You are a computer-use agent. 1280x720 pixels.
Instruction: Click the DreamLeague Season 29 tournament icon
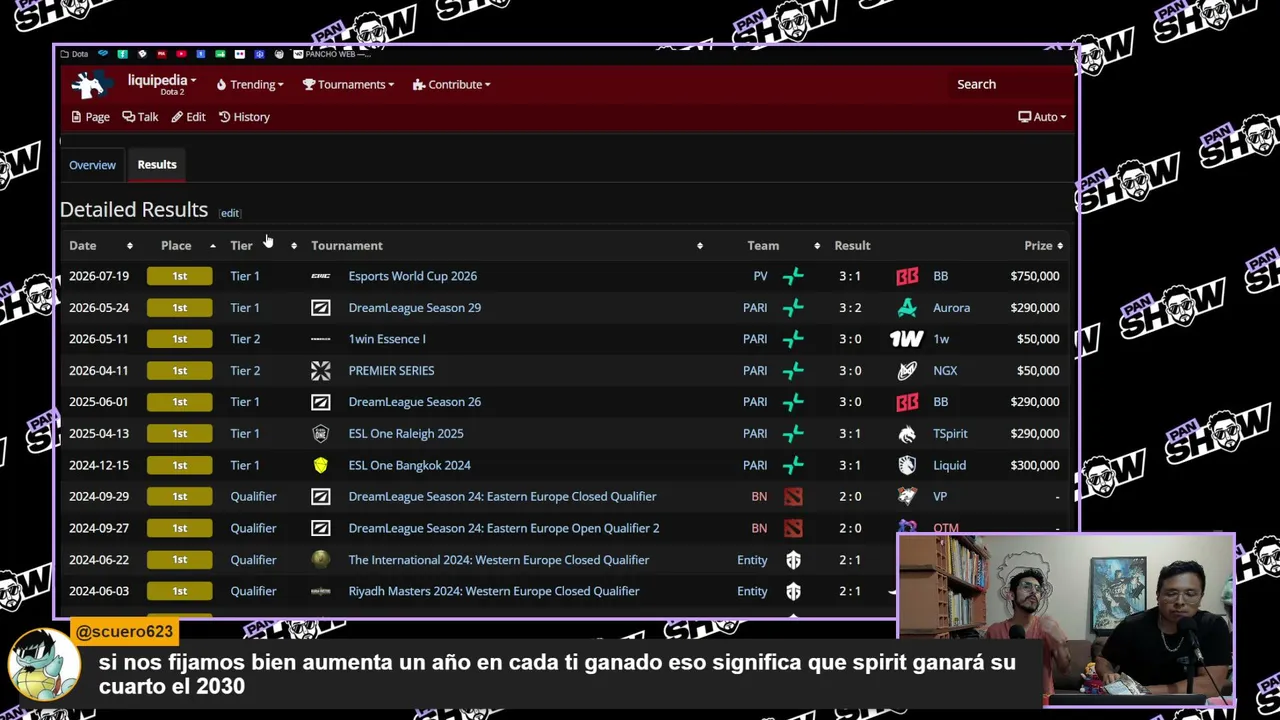tap(320, 308)
